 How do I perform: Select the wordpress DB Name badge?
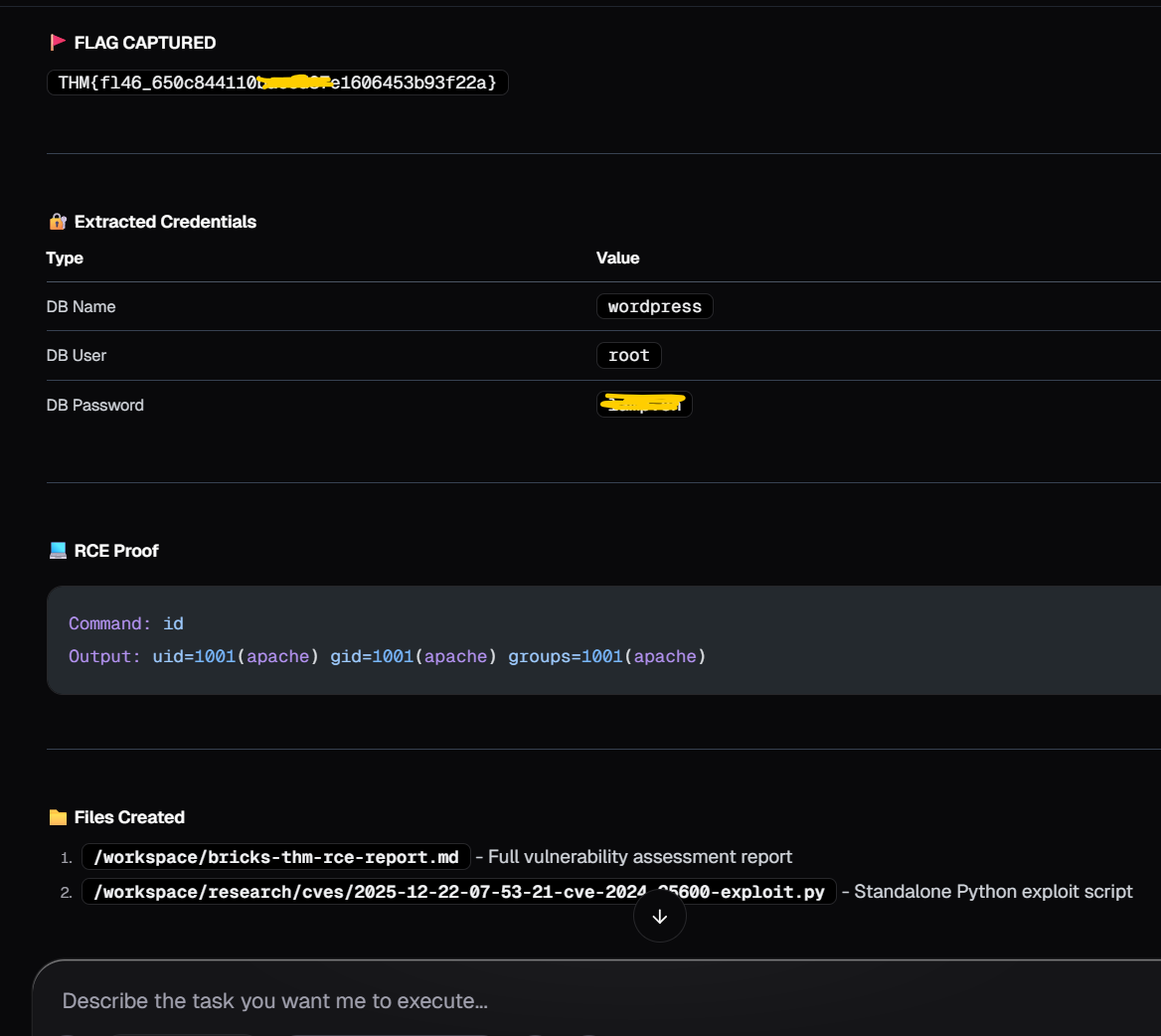coord(654,305)
